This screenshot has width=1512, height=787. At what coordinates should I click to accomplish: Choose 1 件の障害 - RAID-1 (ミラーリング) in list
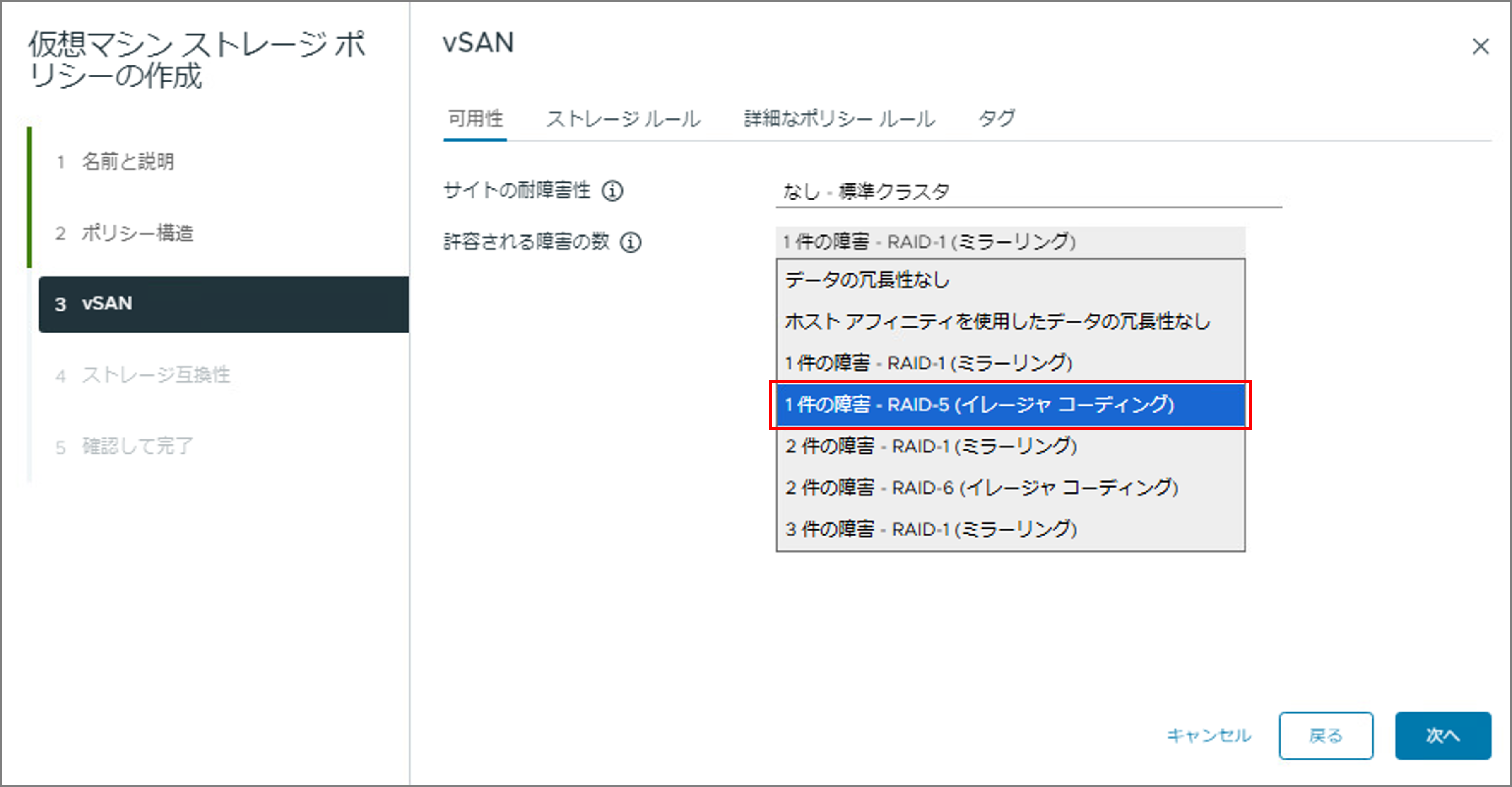pos(1010,363)
